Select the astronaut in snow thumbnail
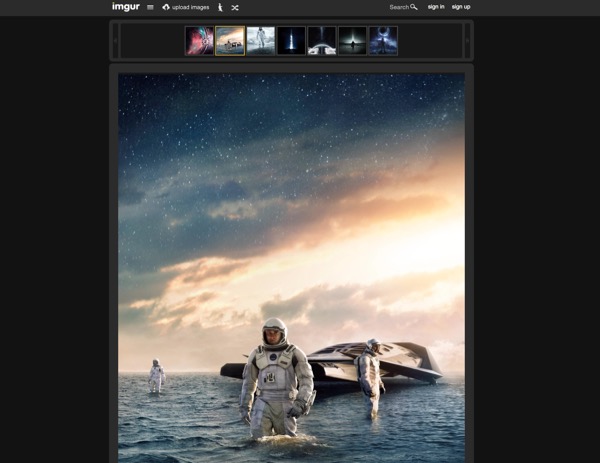This screenshot has width=600, height=463. [261, 41]
